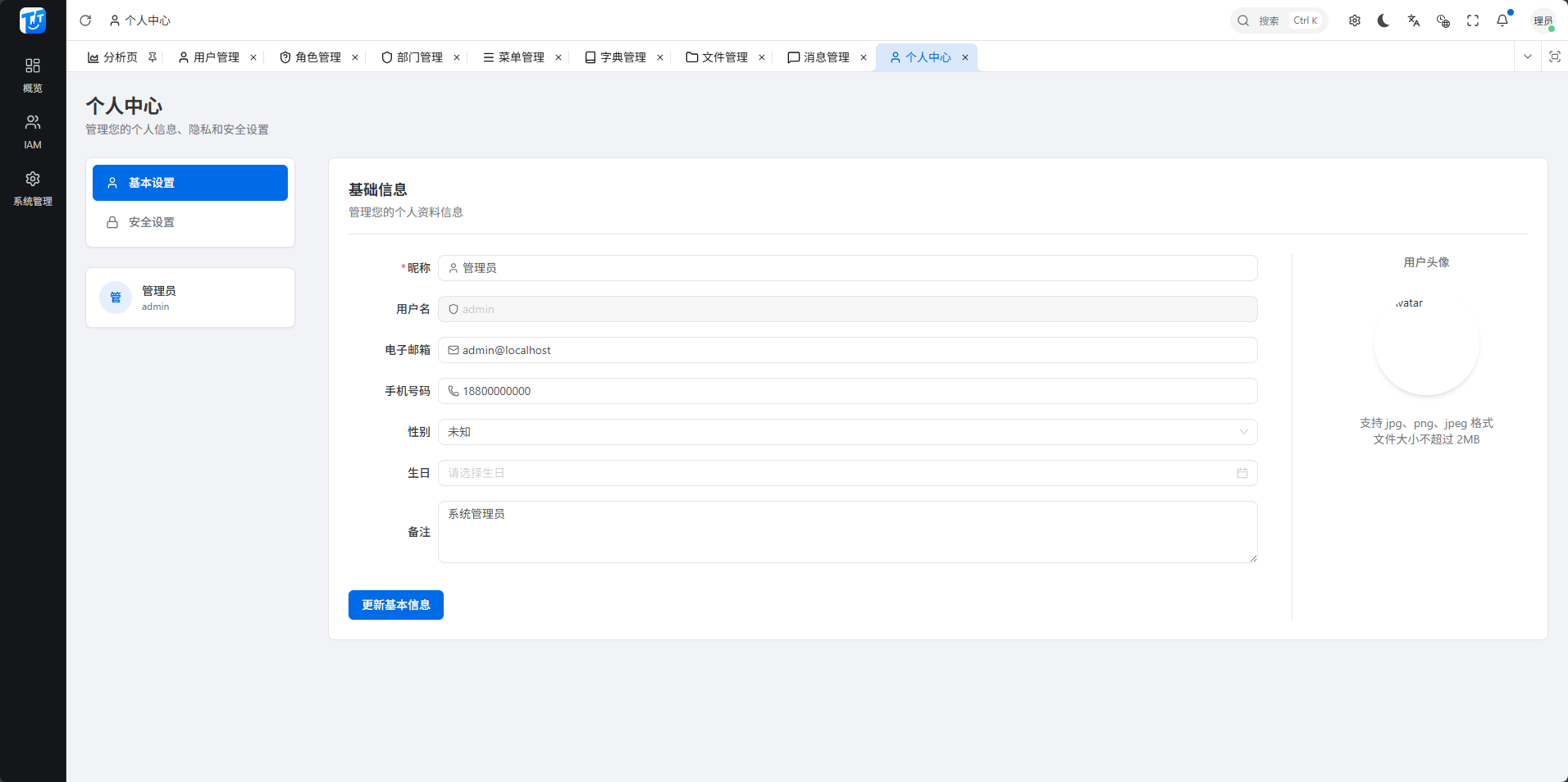Open the notification bell
This screenshot has height=782, width=1568.
tap(1502, 20)
